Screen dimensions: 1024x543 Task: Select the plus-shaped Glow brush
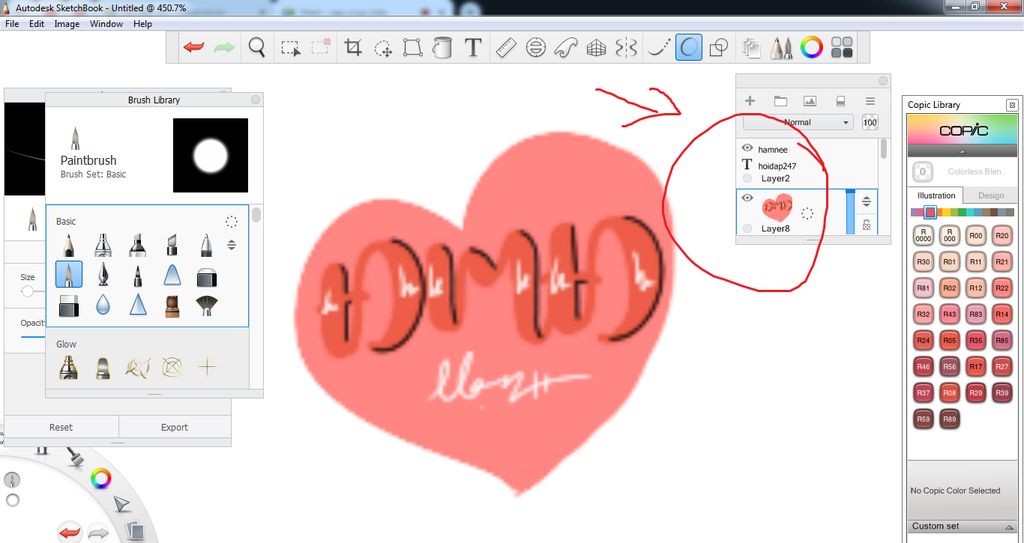207,367
